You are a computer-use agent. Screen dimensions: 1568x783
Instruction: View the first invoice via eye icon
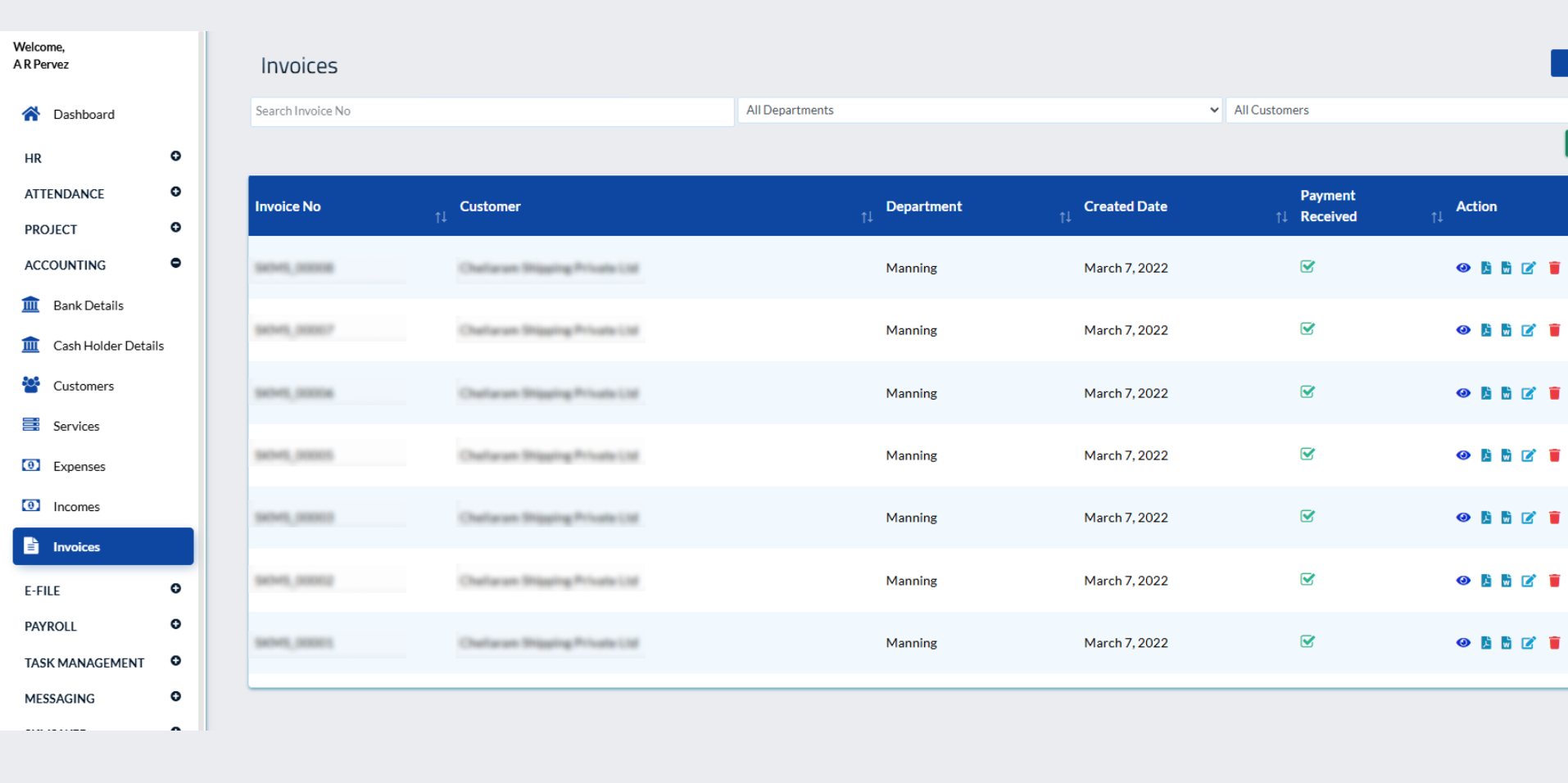pyautogui.click(x=1463, y=268)
